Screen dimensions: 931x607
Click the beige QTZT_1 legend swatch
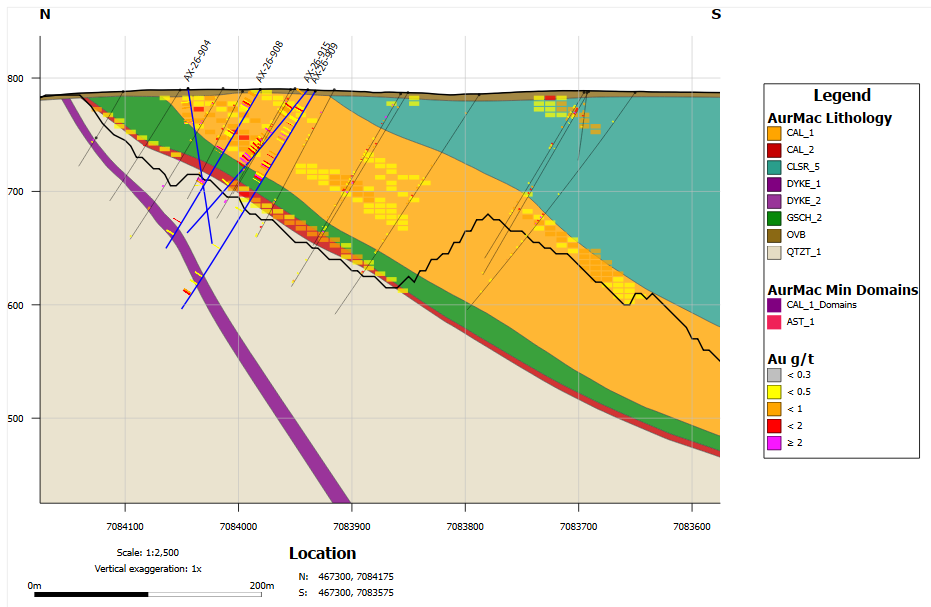click(x=774, y=252)
